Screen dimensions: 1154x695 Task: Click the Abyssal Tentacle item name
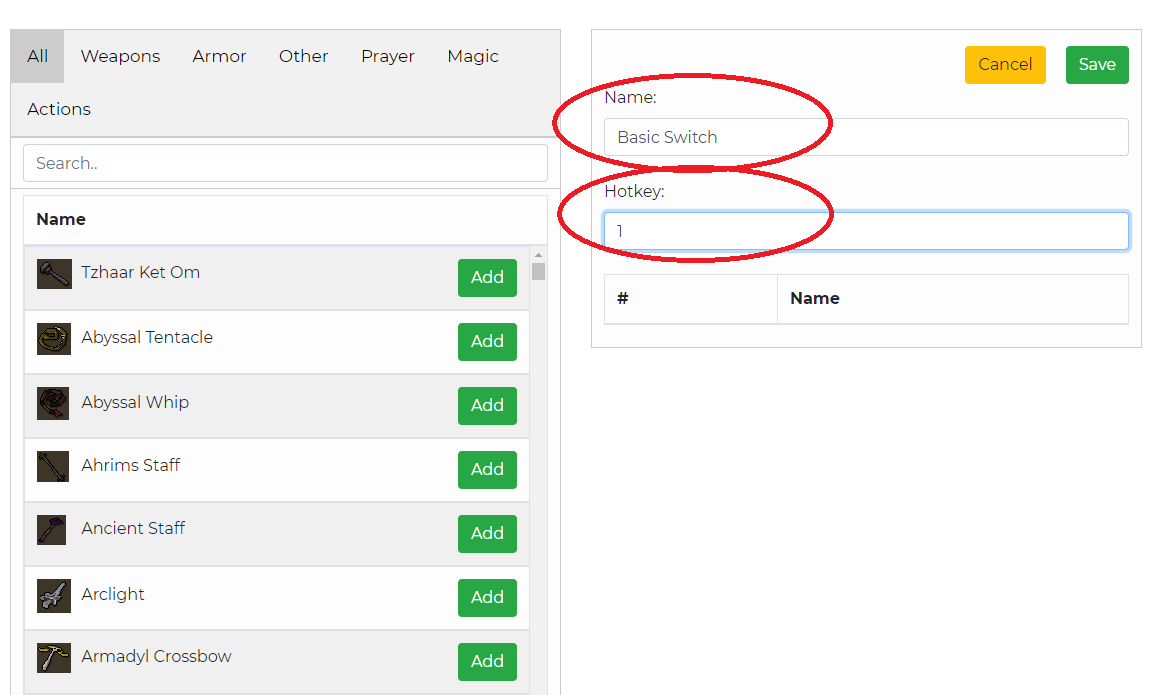(147, 337)
